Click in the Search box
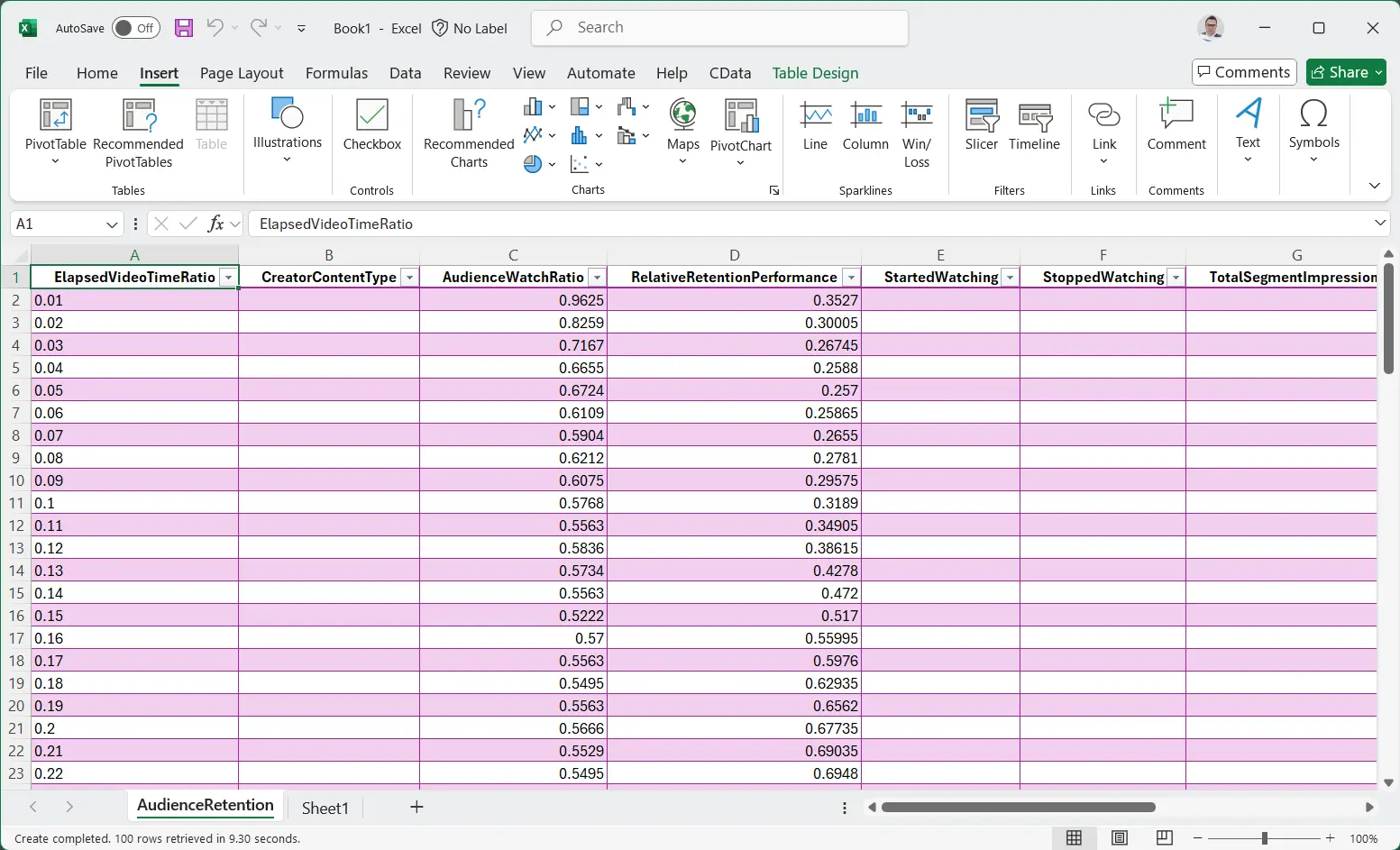The height and width of the screenshot is (850, 1400). 719,28
